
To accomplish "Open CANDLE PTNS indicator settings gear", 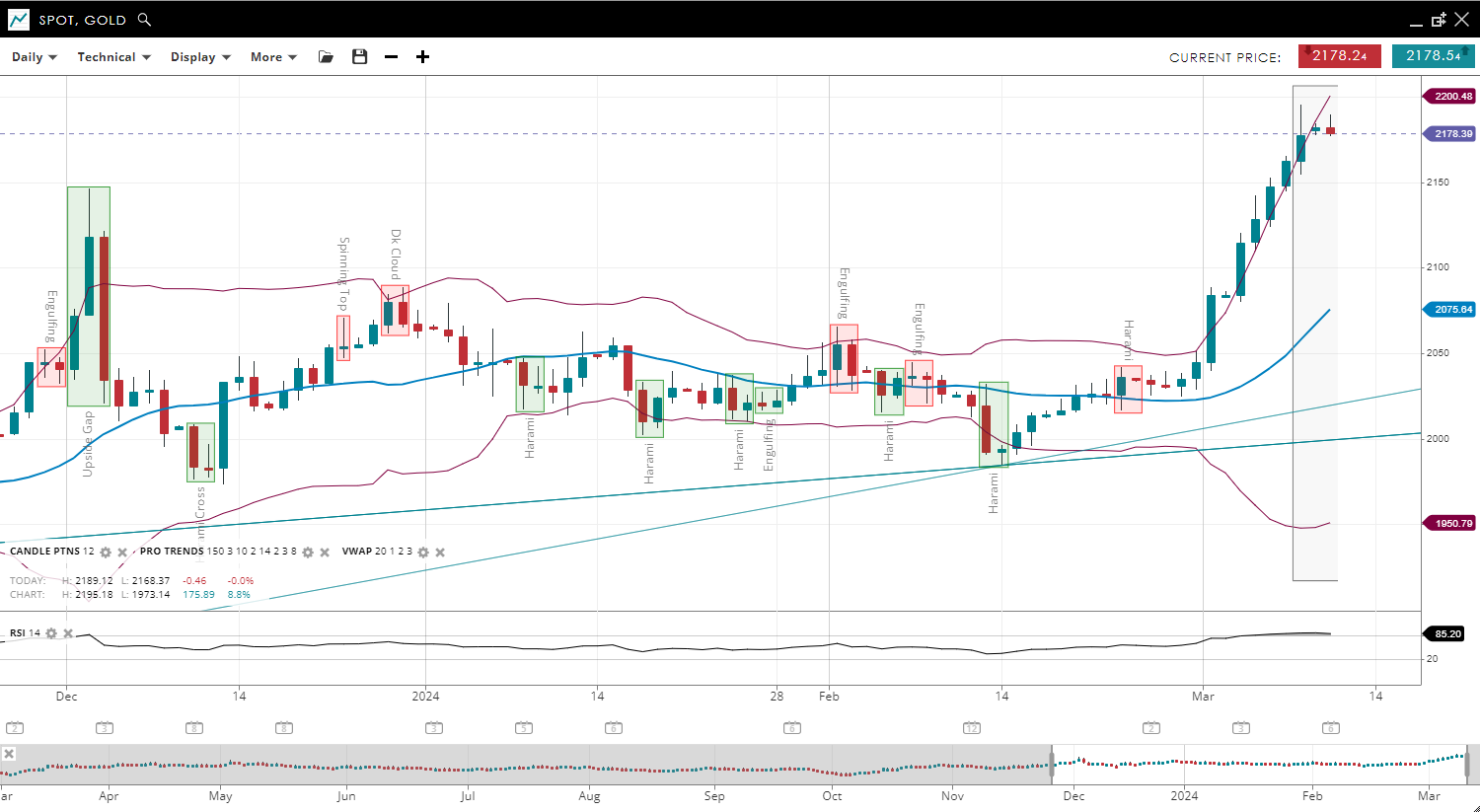I will [106, 553].
